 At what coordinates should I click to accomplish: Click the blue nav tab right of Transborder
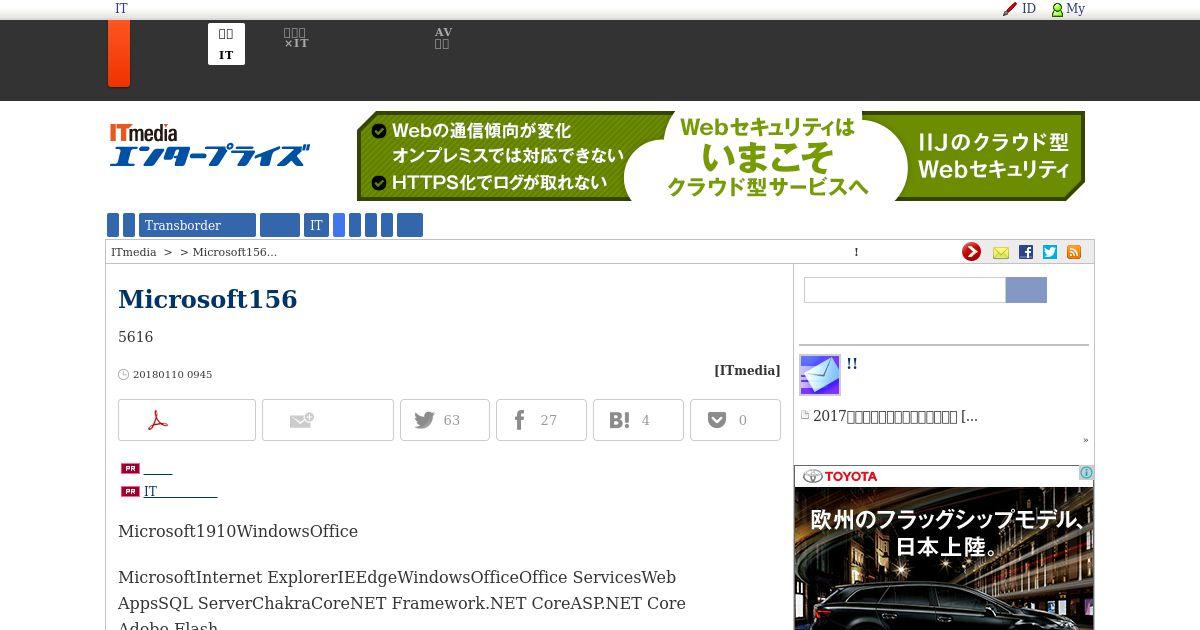pos(280,225)
